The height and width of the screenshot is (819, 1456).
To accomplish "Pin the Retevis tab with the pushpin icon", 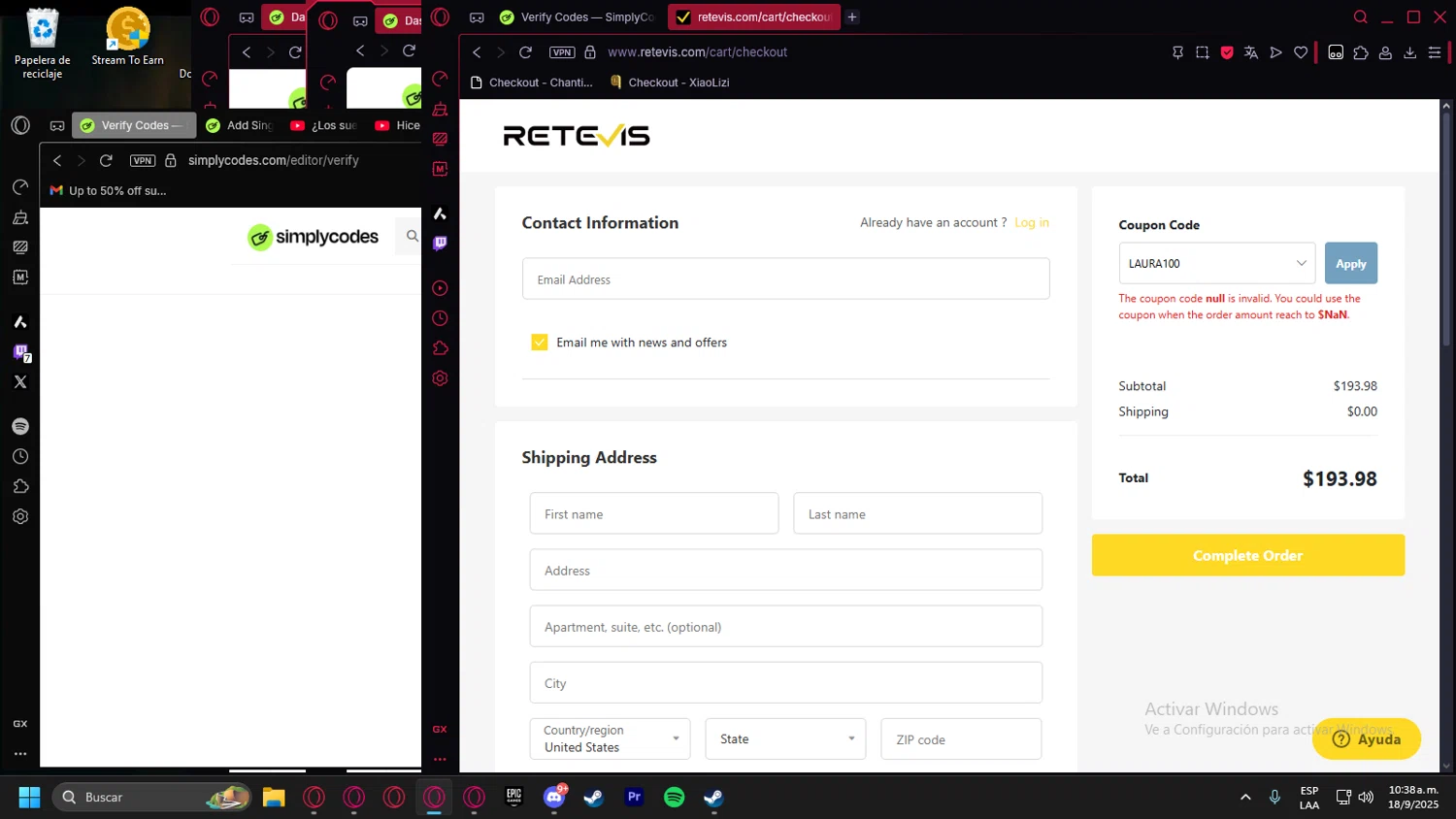I will (1177, 52).
